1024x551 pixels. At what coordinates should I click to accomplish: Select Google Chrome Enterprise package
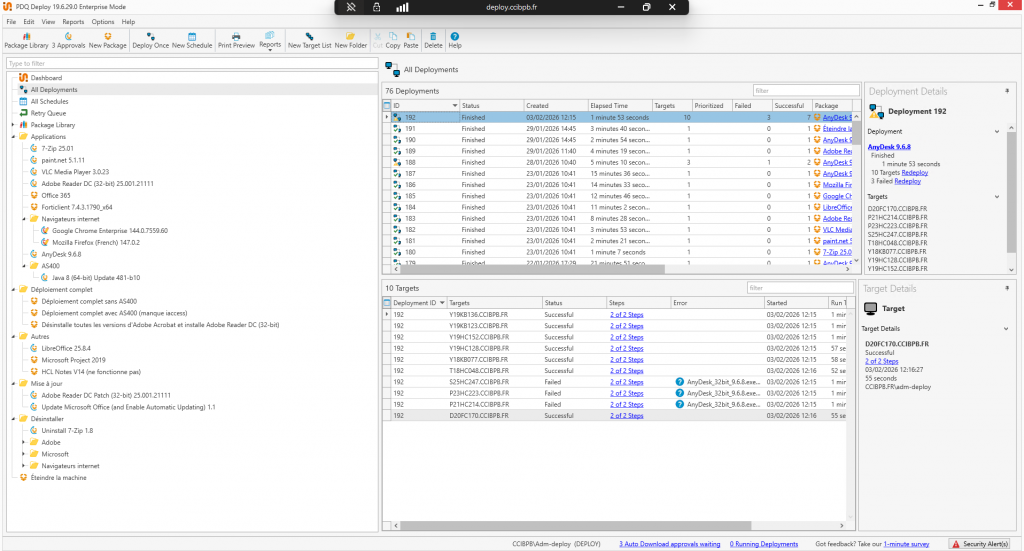point(109,230)
